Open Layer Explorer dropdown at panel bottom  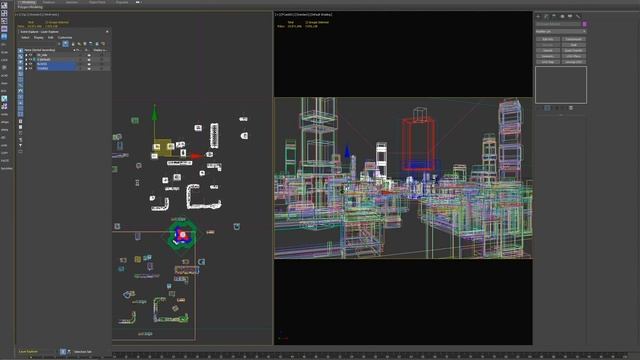pyautogui.click(x=38, y=351)
